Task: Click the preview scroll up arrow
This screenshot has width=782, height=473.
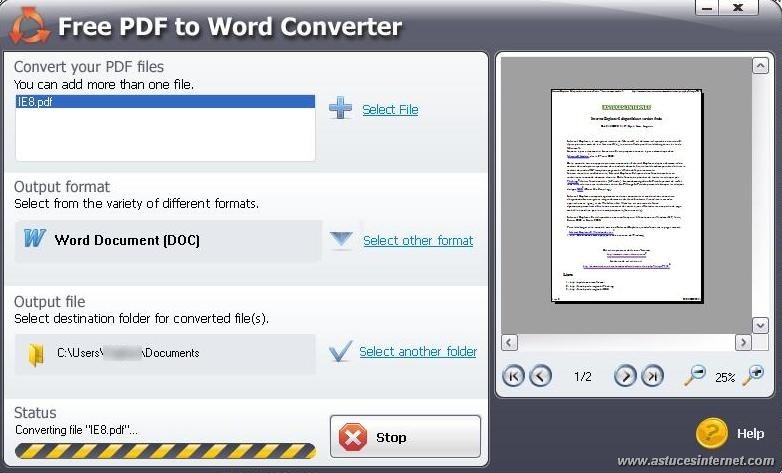Action: click(x=760, y=65)
